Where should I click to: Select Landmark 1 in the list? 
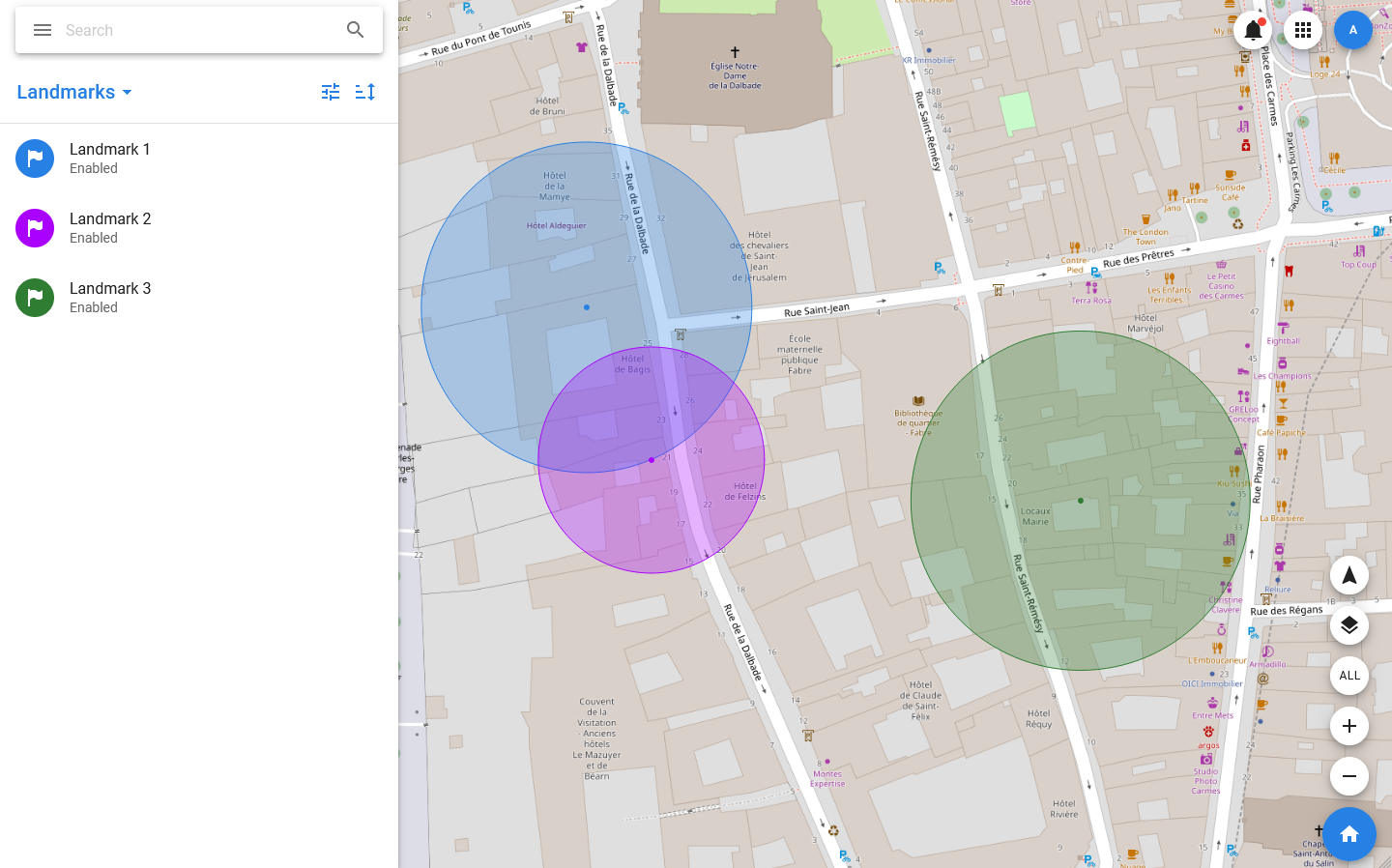[x=110, y=159]
